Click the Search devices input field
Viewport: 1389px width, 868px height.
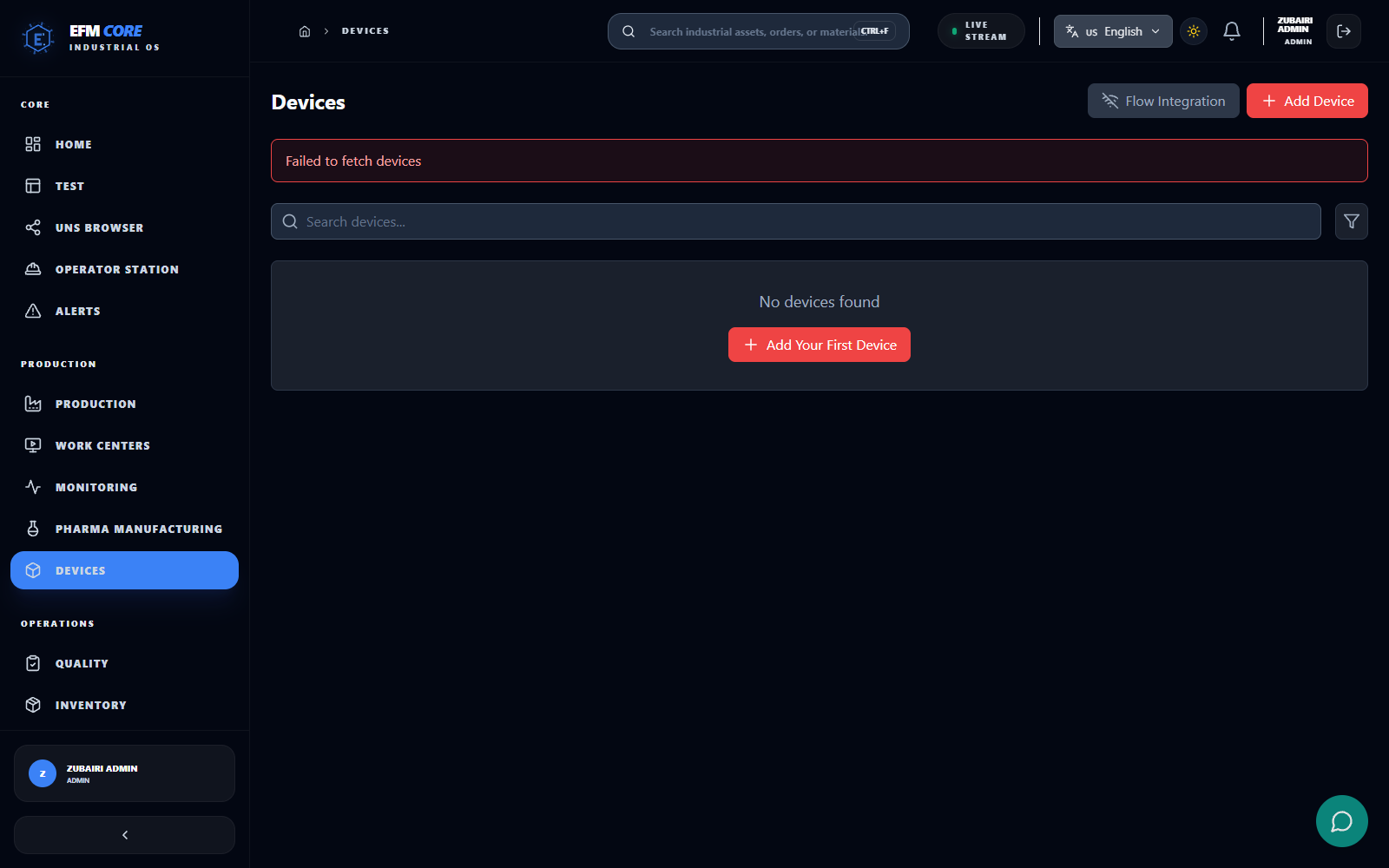(795, 221)
